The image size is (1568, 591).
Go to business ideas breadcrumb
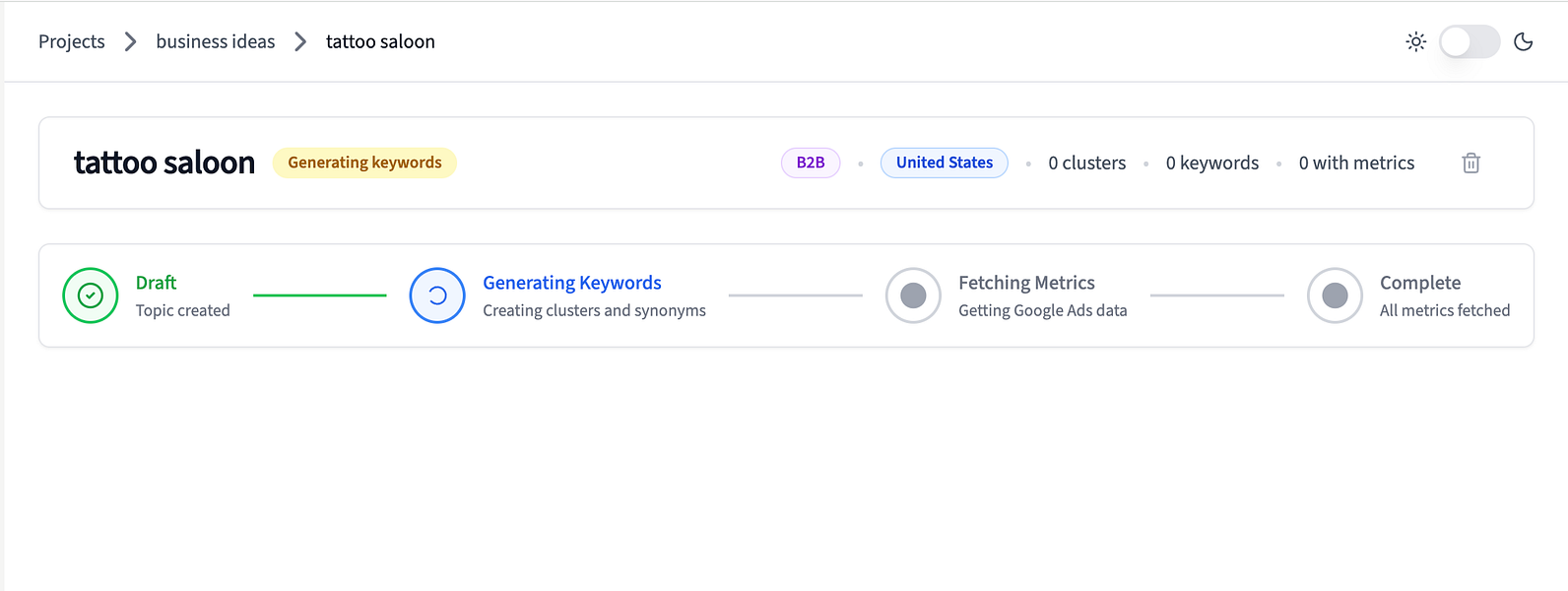pyautogui.click(x=216, y=41)
